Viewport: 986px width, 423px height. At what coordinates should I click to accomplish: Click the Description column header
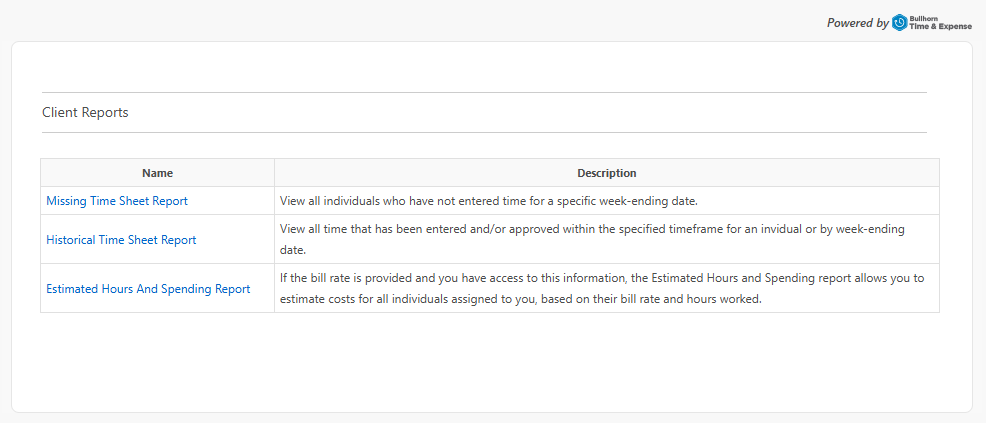point(607,173)
